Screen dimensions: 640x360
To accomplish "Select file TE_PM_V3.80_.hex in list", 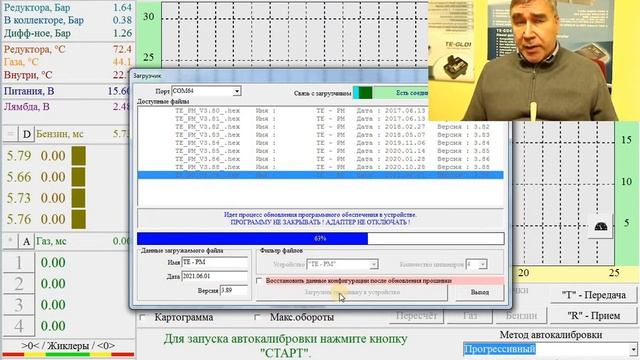I will 320,111.
